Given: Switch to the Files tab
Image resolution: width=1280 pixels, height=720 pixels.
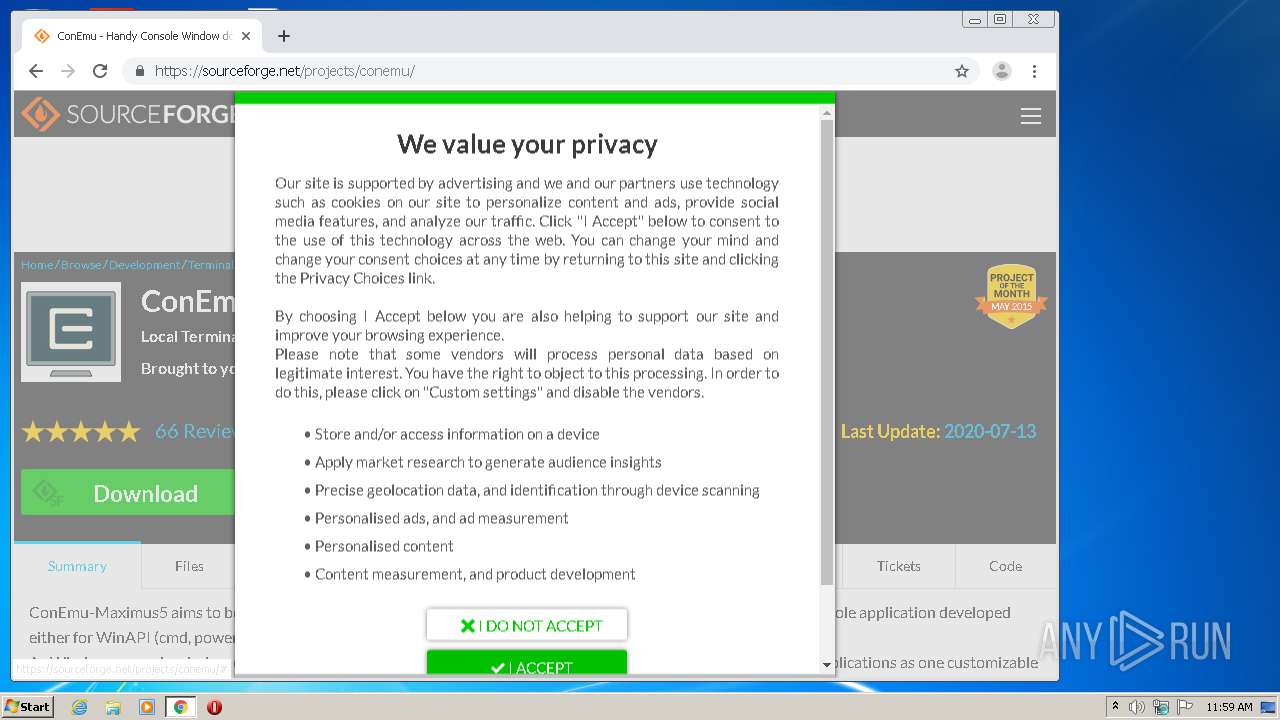Looking at the screenshot, I should [188, 566].
